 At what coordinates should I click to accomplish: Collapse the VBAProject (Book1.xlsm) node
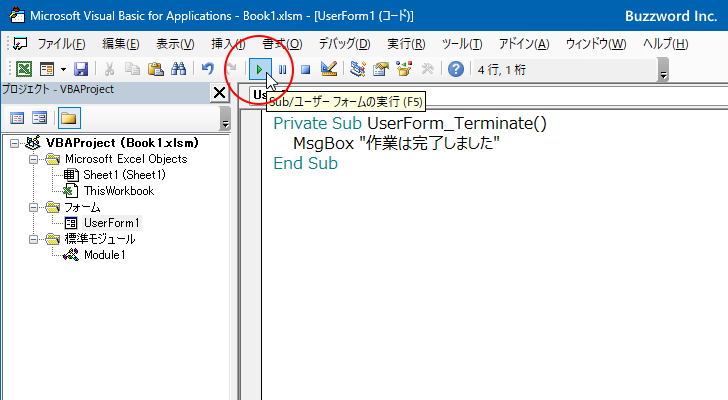point(14,143)
